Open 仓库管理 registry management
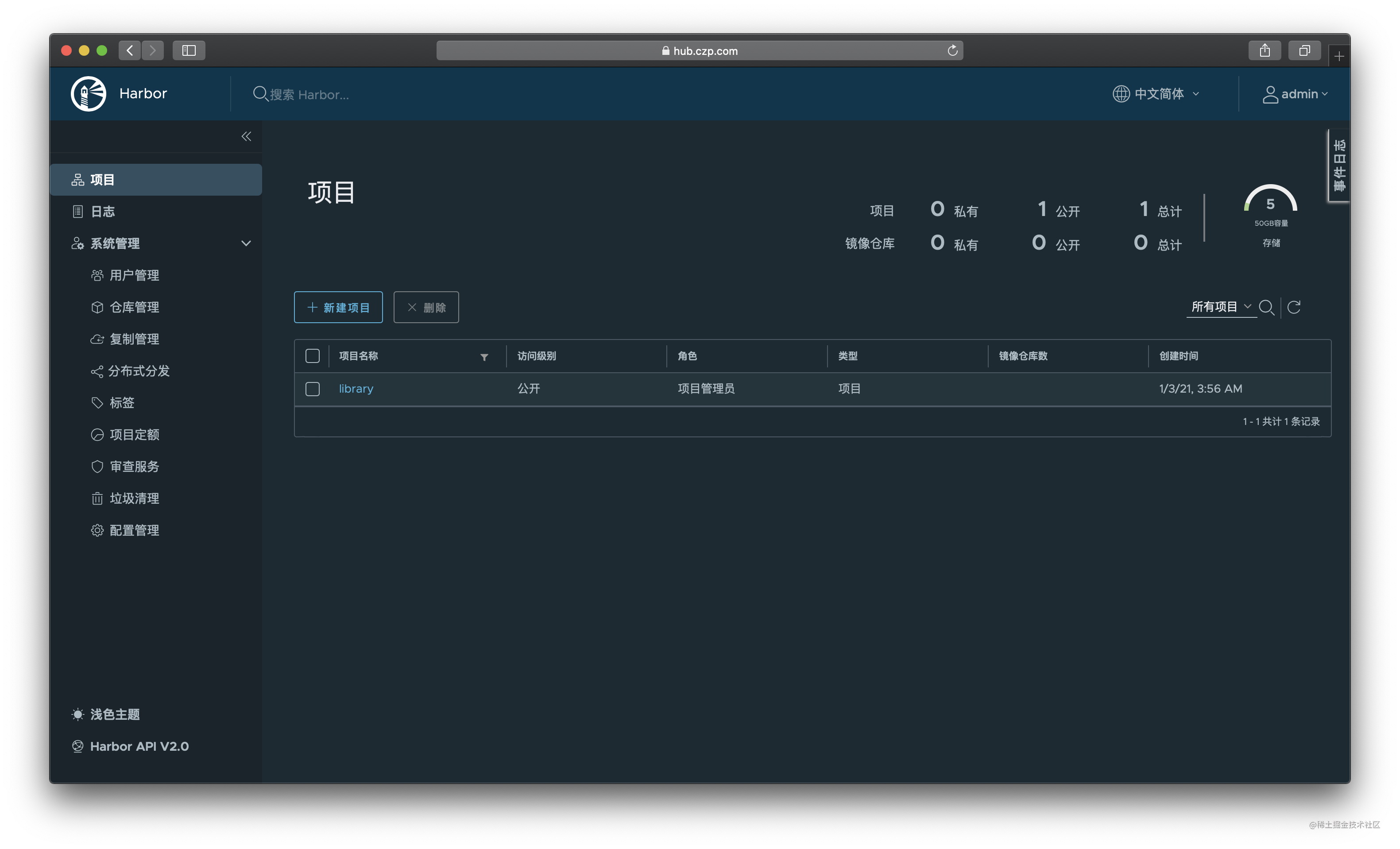The image size is (1400, 849). [x=134, y=307]
